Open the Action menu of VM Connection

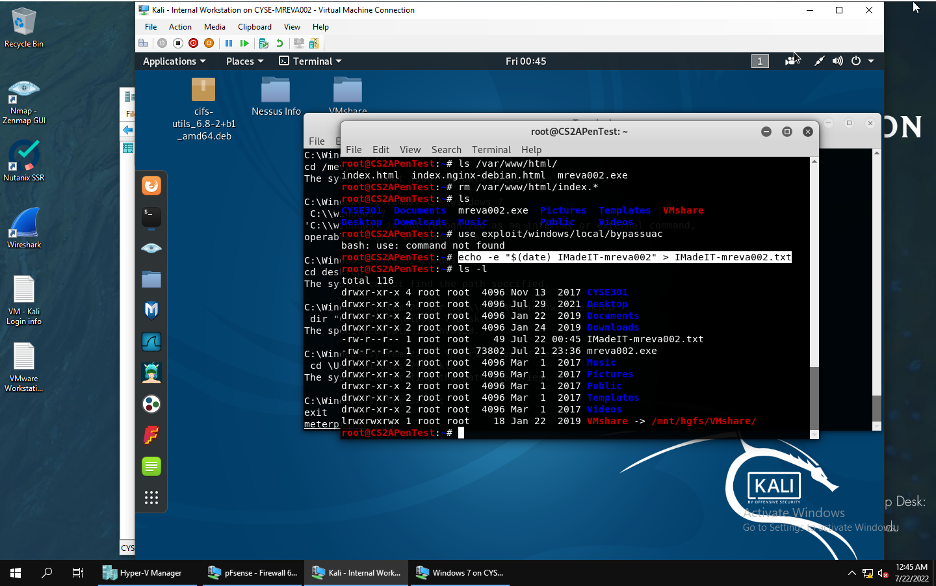[180, 27]
